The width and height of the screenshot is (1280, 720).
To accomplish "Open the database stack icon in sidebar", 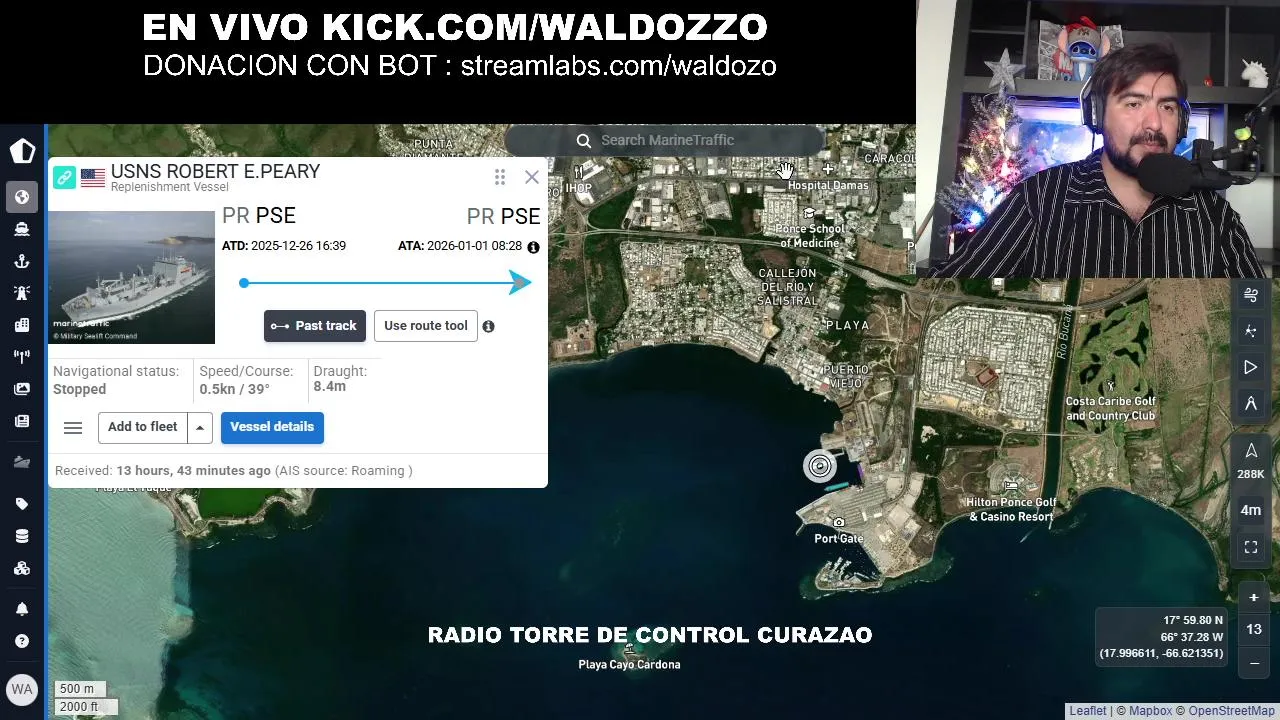I will 22,536.
